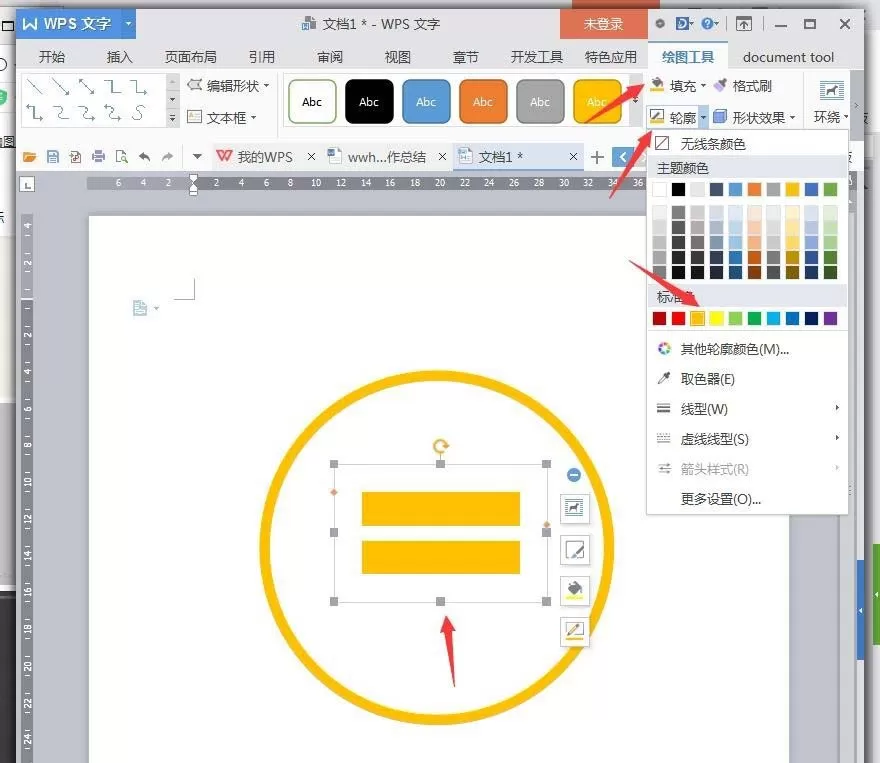
Task: Click the print icon in quick toolbar
Action: [x=99, y=157]
